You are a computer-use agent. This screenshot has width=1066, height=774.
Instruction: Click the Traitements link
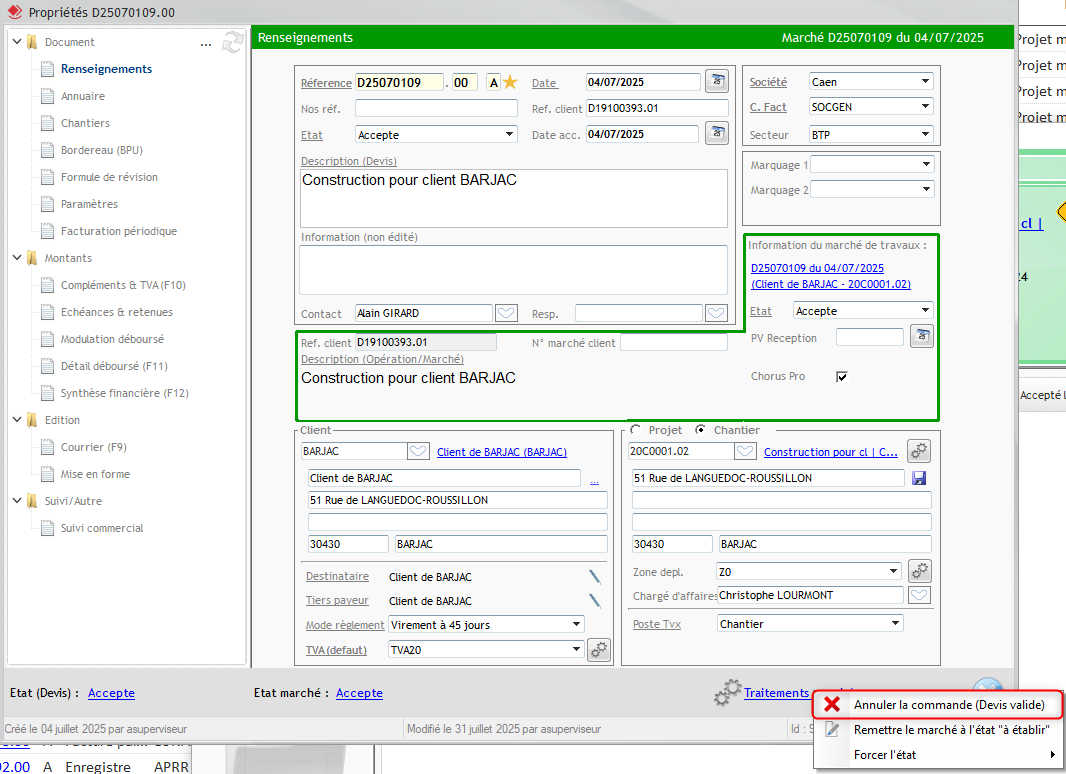[x=776, y=692]
